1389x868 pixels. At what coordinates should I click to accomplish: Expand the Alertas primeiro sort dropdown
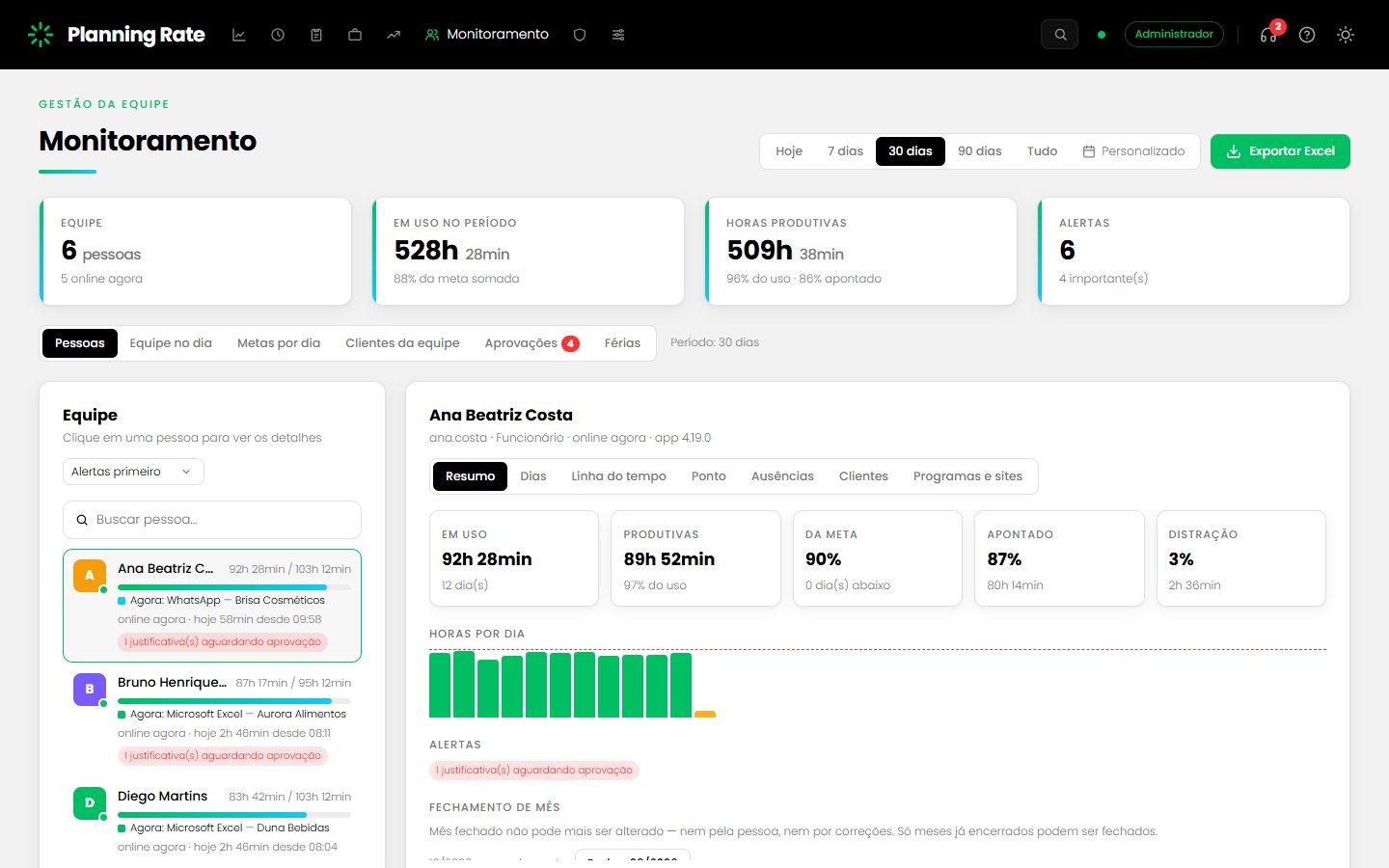coord(133,472)
